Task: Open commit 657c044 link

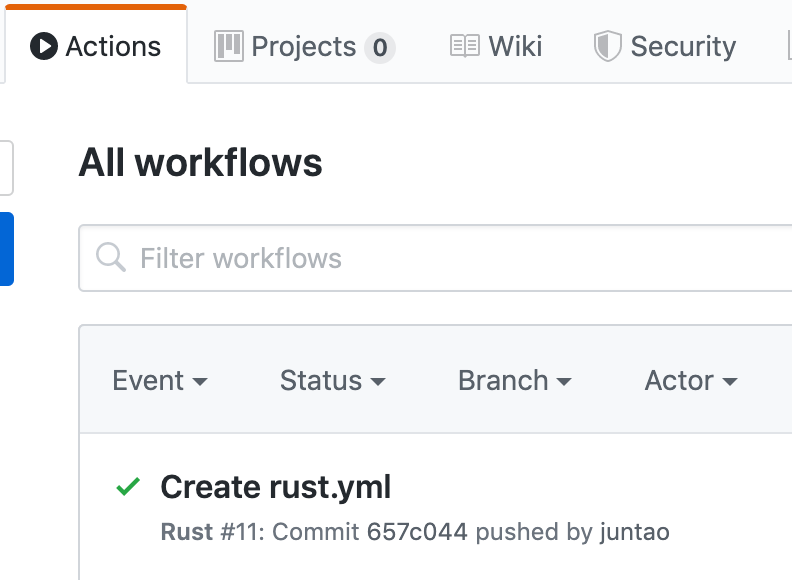Action: [x=417, y=532]
